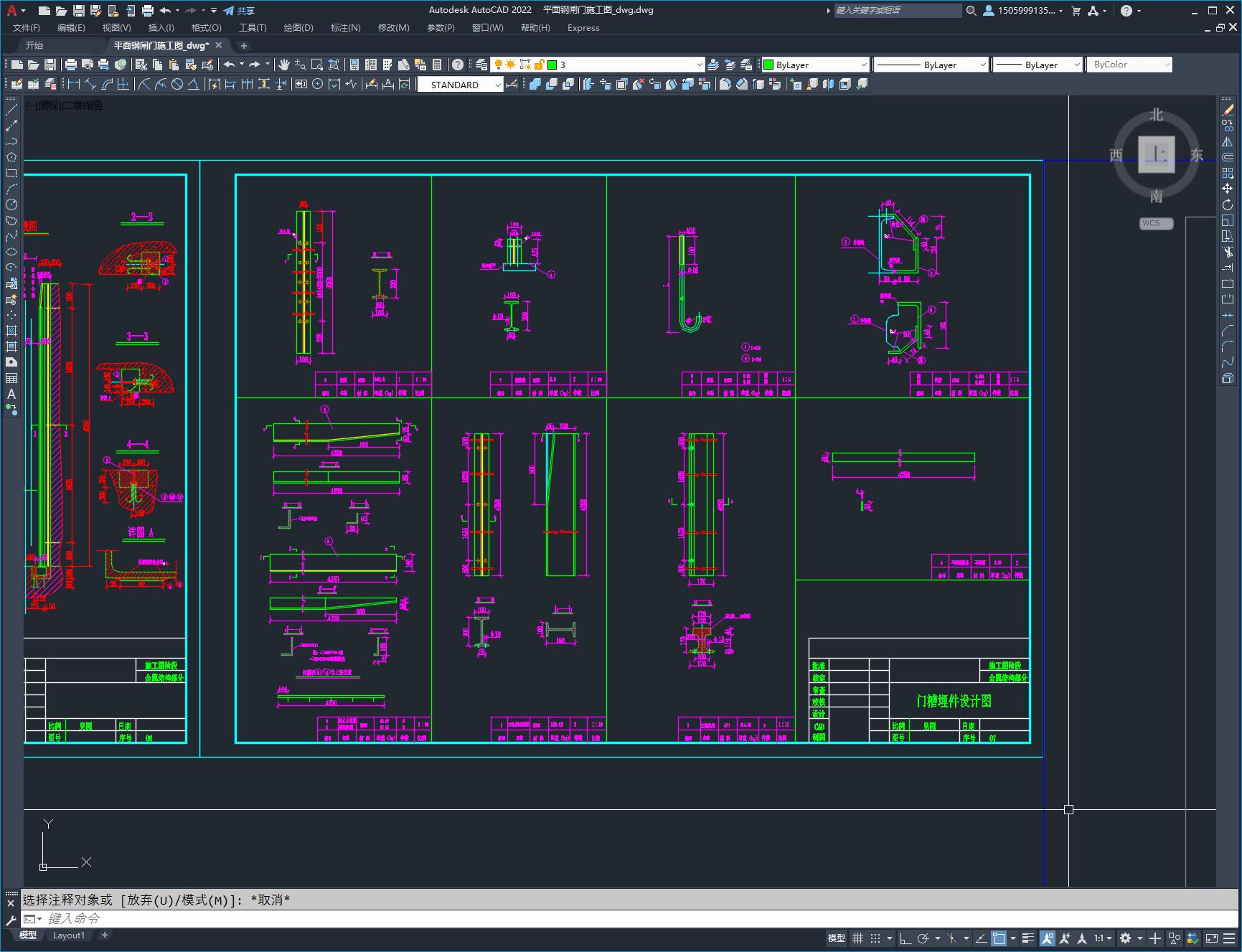
Task: Activate the Pan hand tool
Action: tap(284, 65)
